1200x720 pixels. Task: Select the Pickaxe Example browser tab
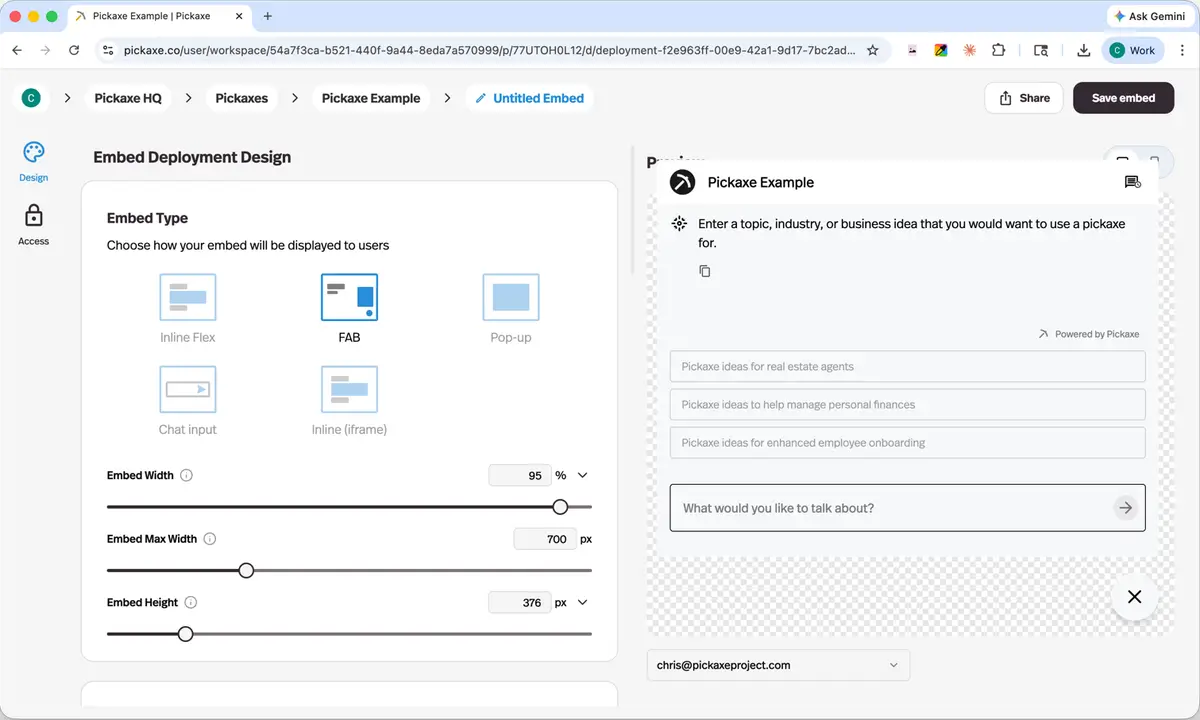pos(159,16)
